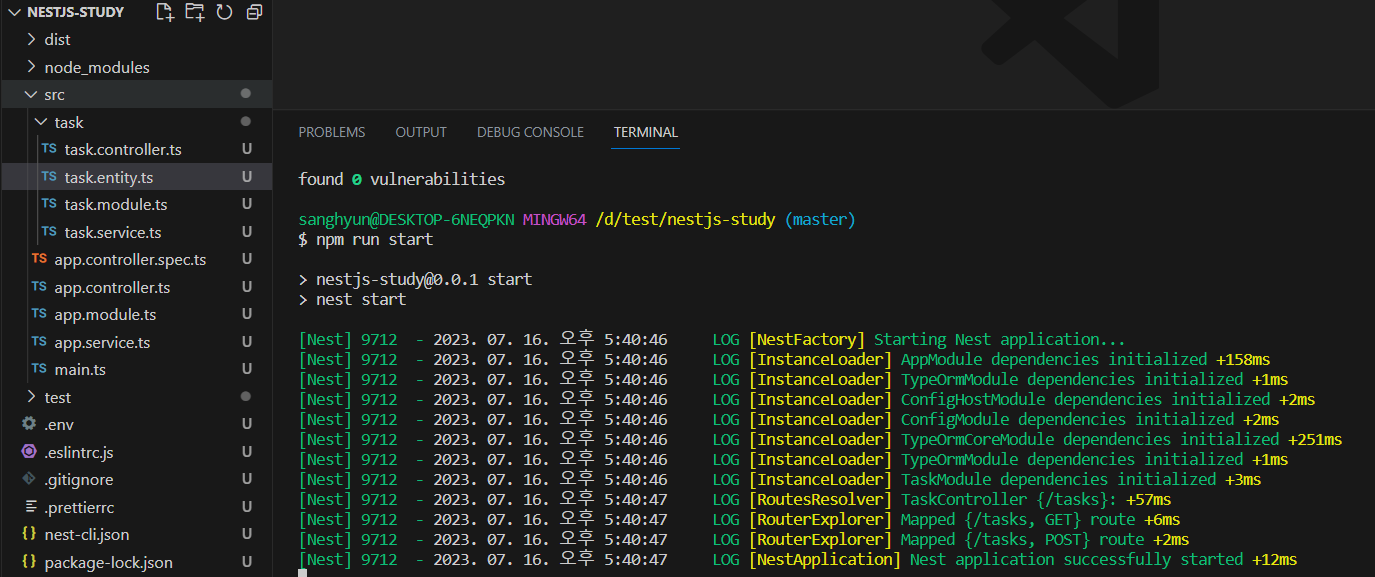Open app.controller.ts file
Viewport: 1375px width, 577px height.
point(112,287)
